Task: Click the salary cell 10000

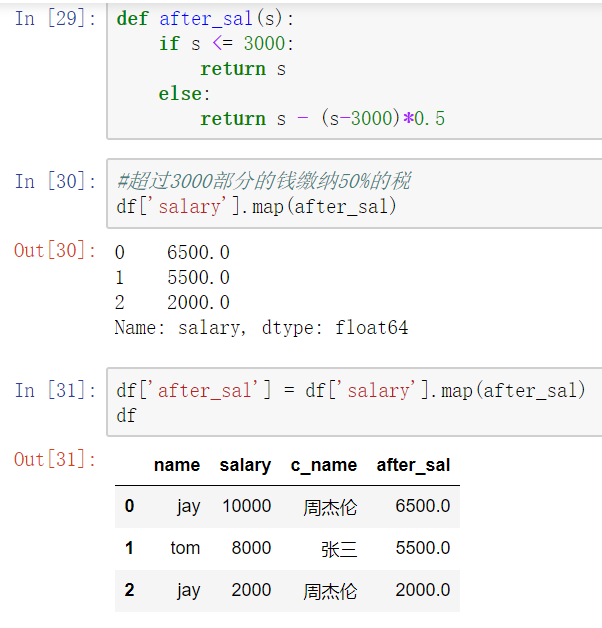Action: tap(247, 506)
